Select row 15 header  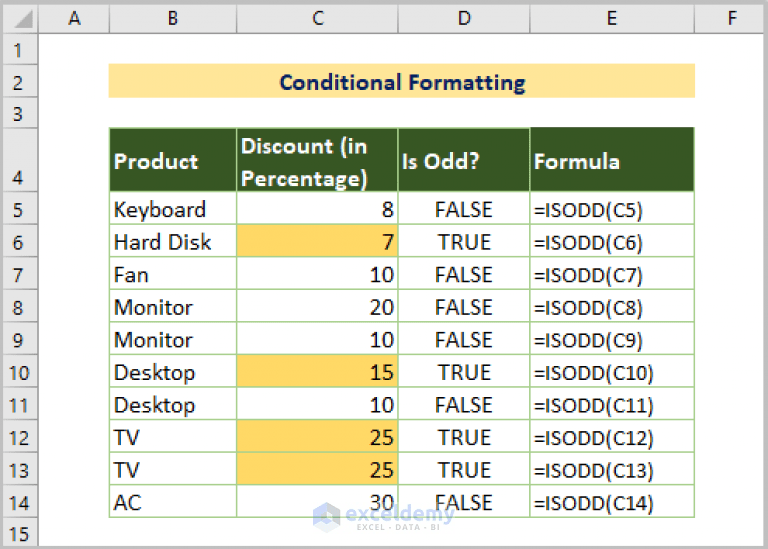pyautogui.click(x=20, y=532)
